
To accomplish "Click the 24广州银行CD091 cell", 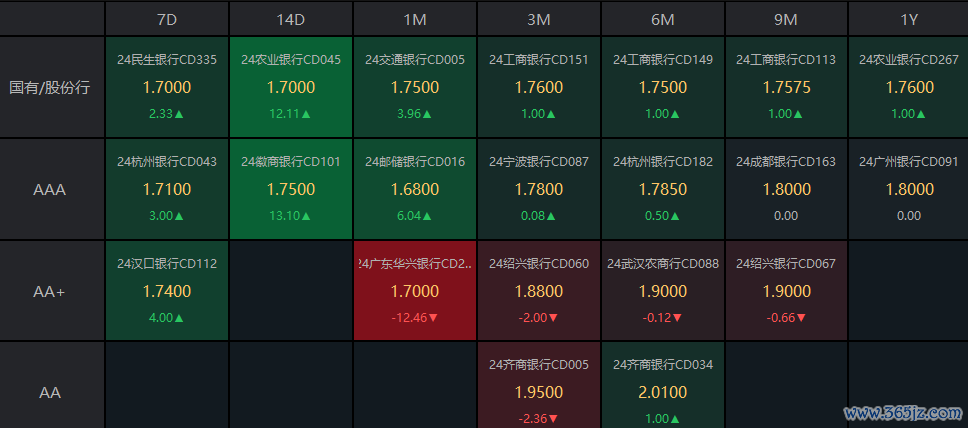I will tap(908, 189).
